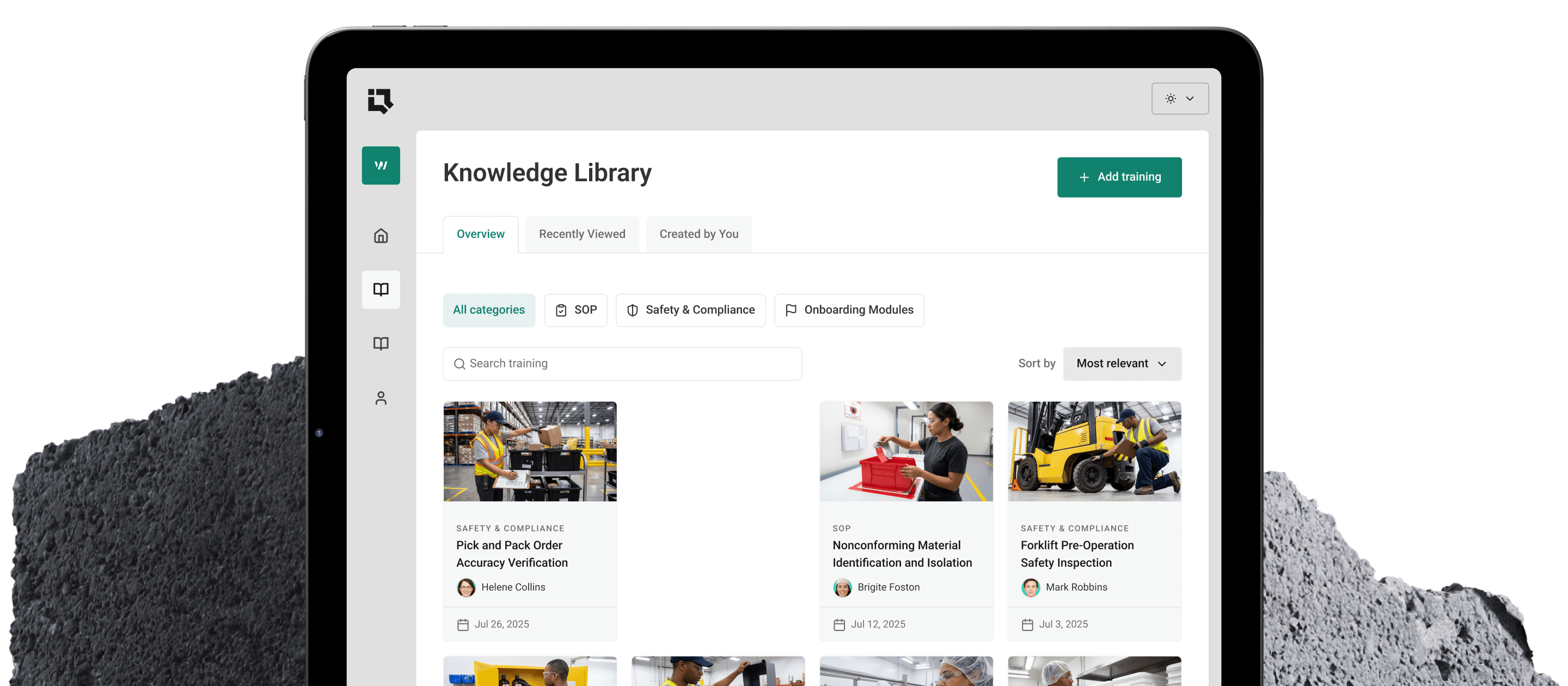Viewport: 1568px width, 686px height.
Task: Toggle the All categories filter
Action: 489,310
